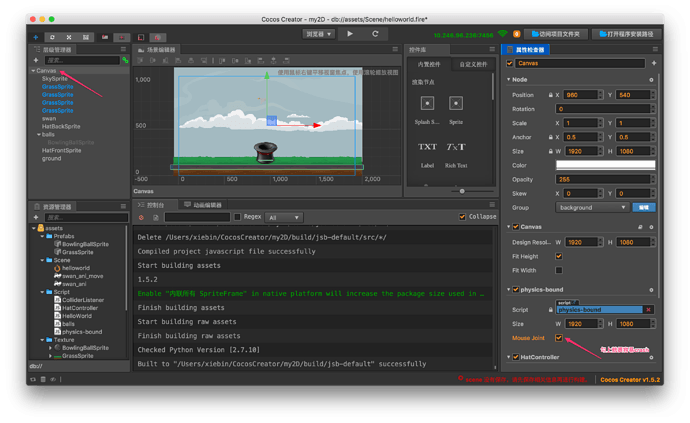
Task: Open the scene editor panel menu icon
Action: (x=395, y=49)
